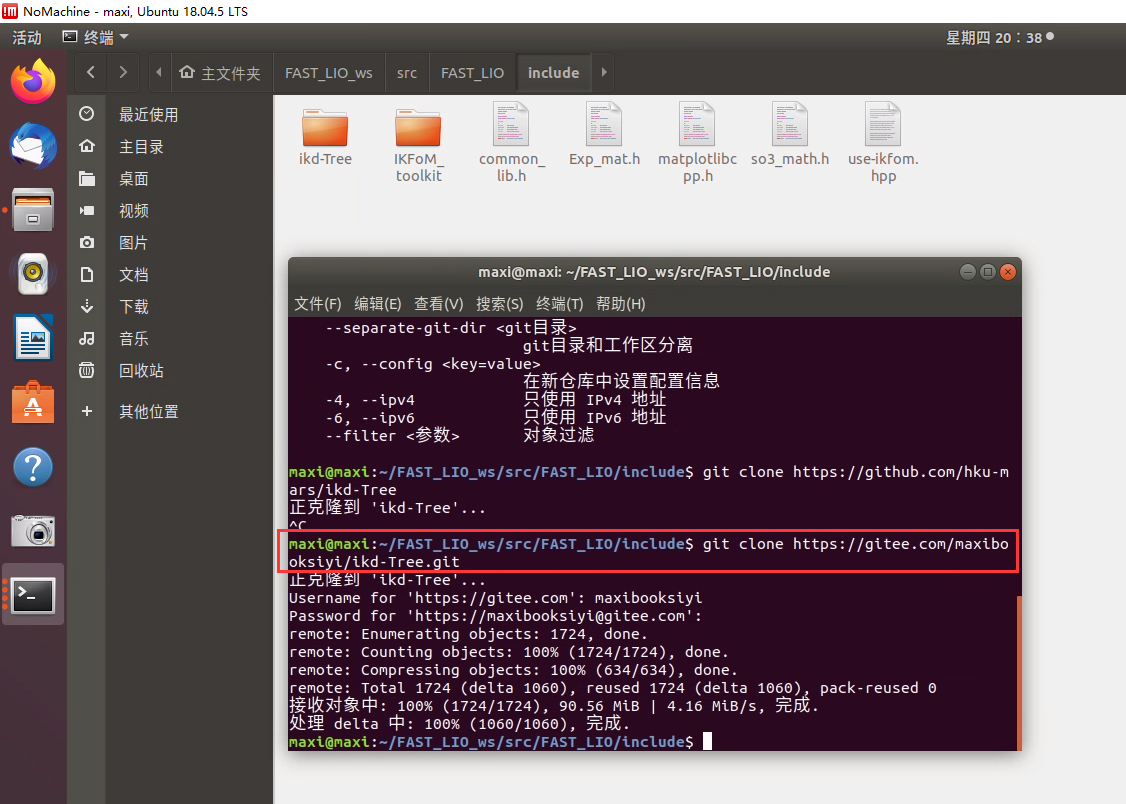Open the 搜索(S) terminal menu
The height and width of the screenshot is (804, 1126).
500,304
